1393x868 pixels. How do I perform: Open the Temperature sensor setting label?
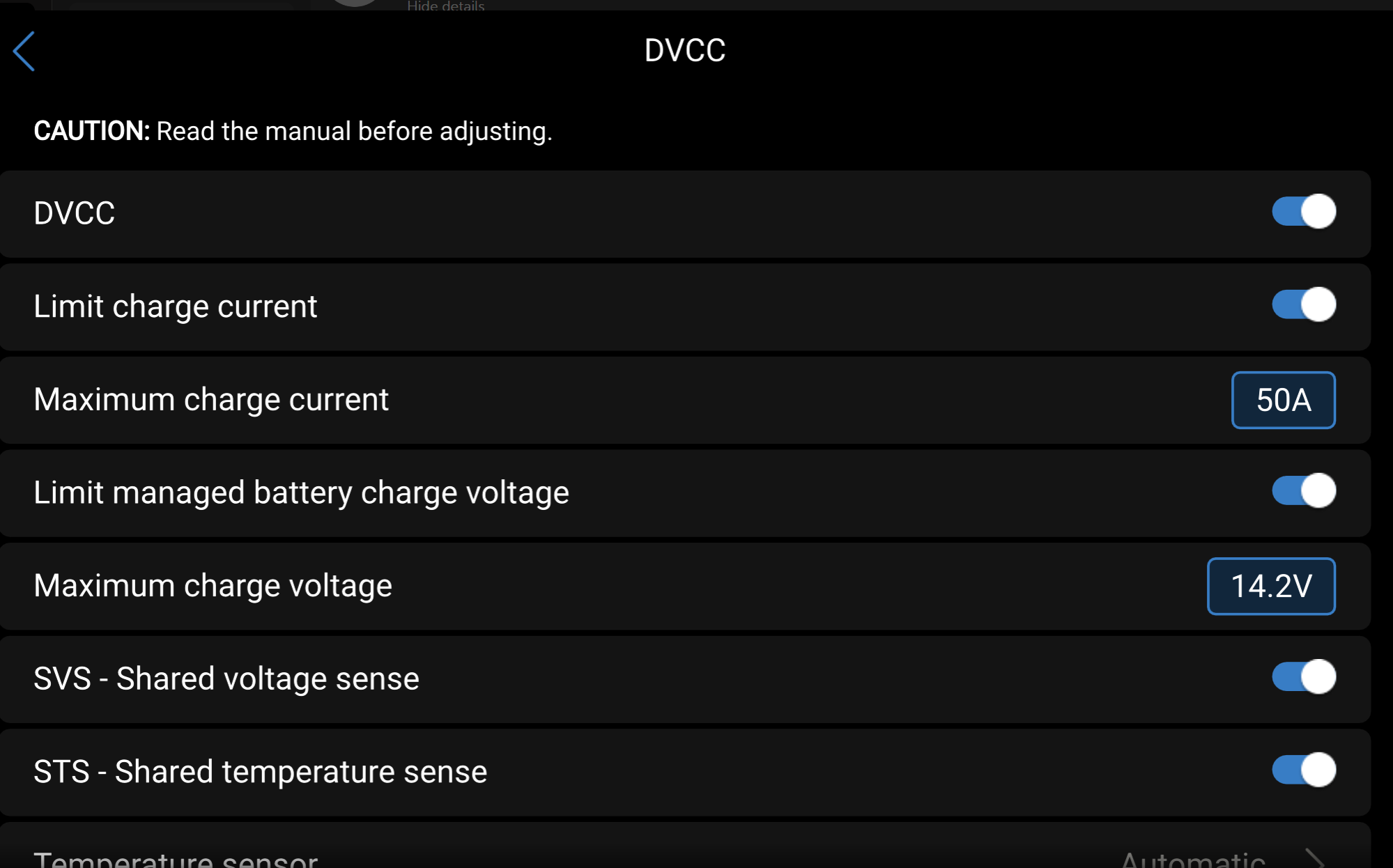[176, 860]
